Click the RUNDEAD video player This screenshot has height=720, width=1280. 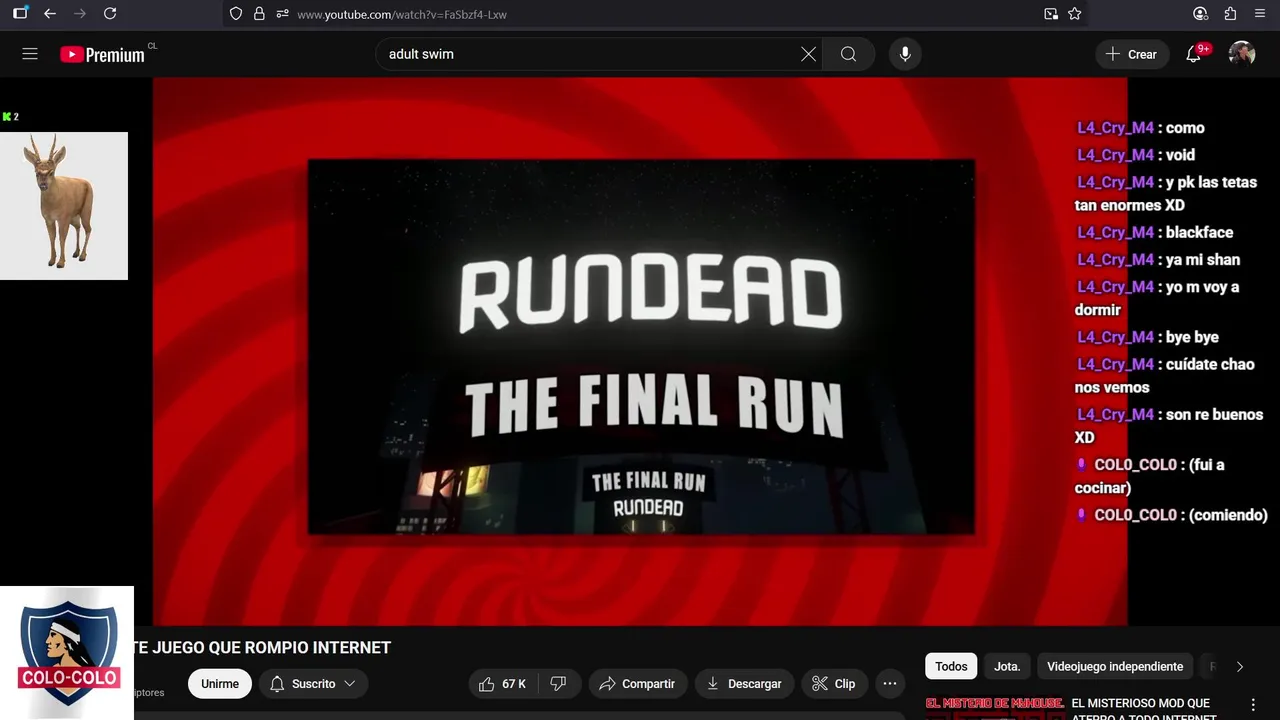point(640,352)
